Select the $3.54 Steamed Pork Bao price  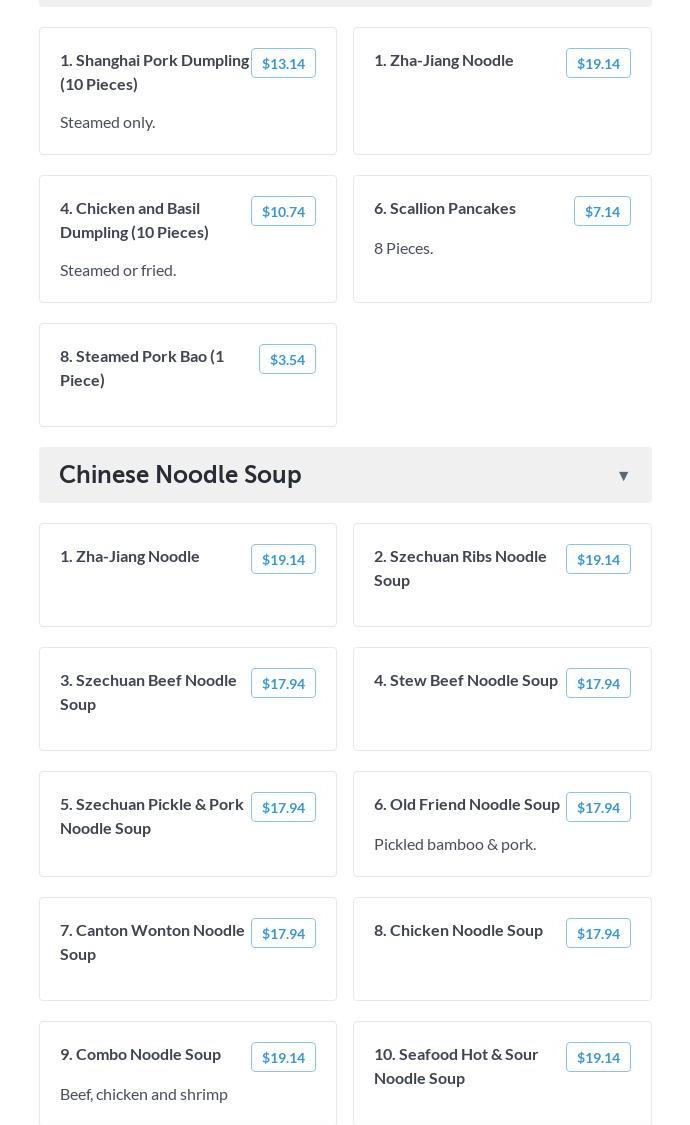click(x=287, y=359)
